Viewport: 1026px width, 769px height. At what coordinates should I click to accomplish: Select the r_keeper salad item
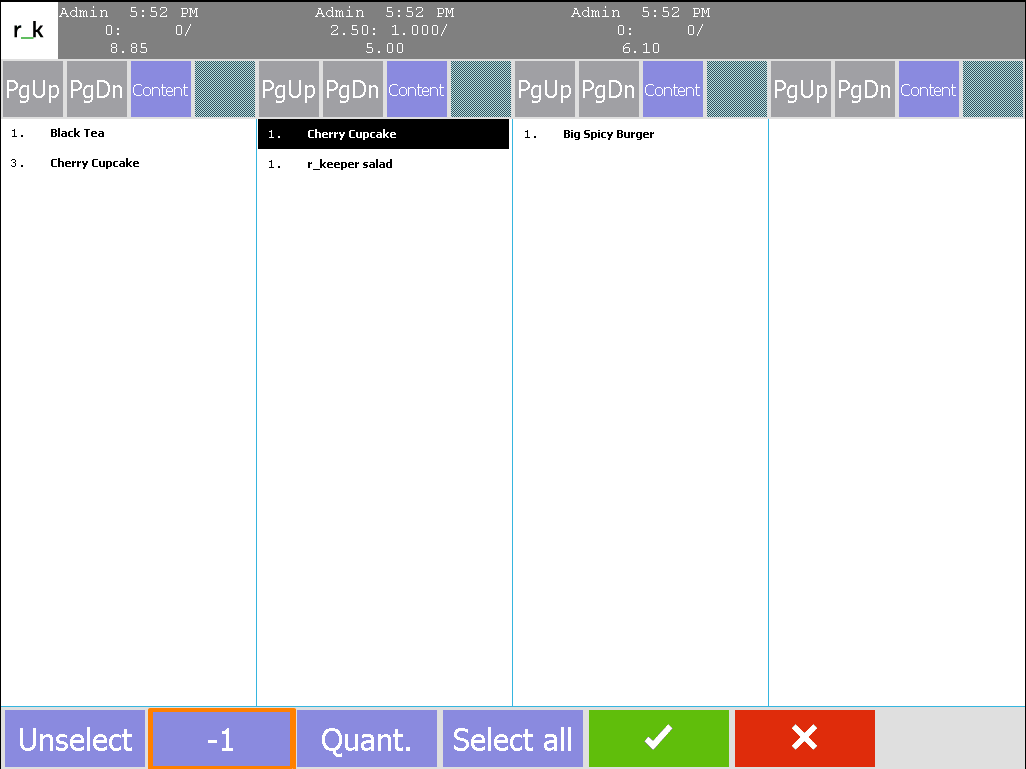(x=383, y=164)
